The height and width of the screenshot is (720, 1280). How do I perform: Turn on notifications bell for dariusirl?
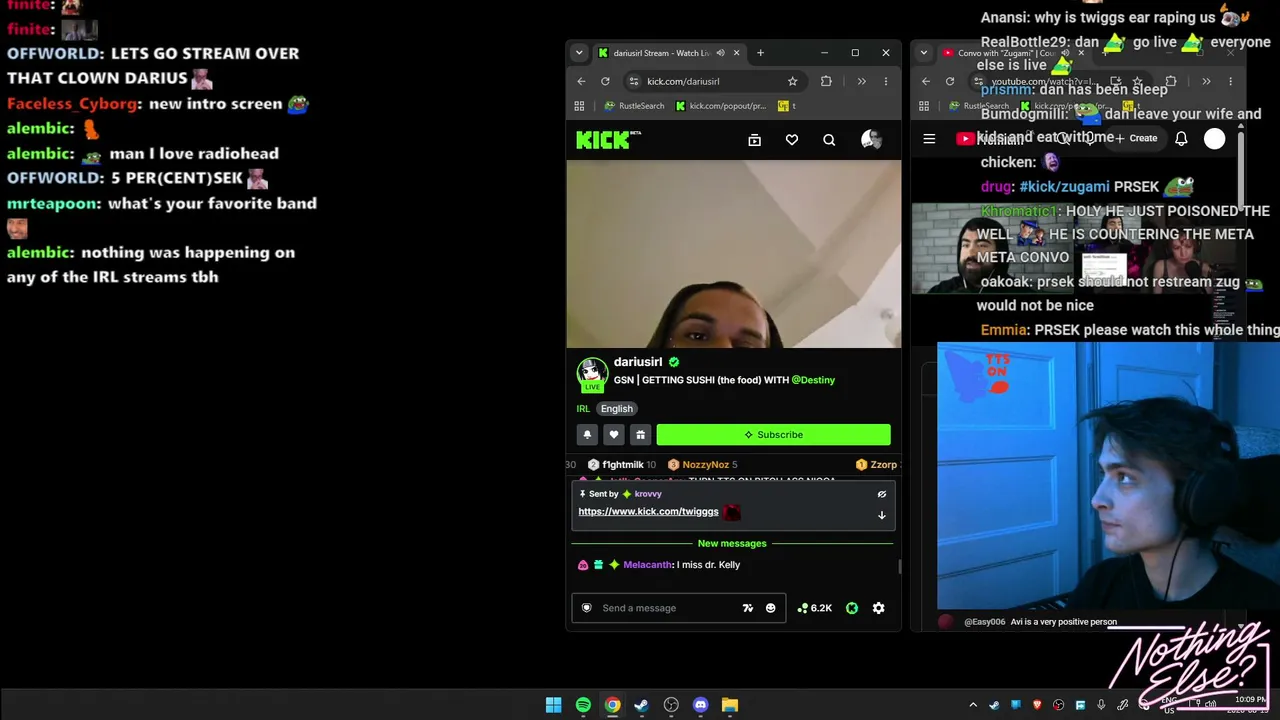coord(587,434)
